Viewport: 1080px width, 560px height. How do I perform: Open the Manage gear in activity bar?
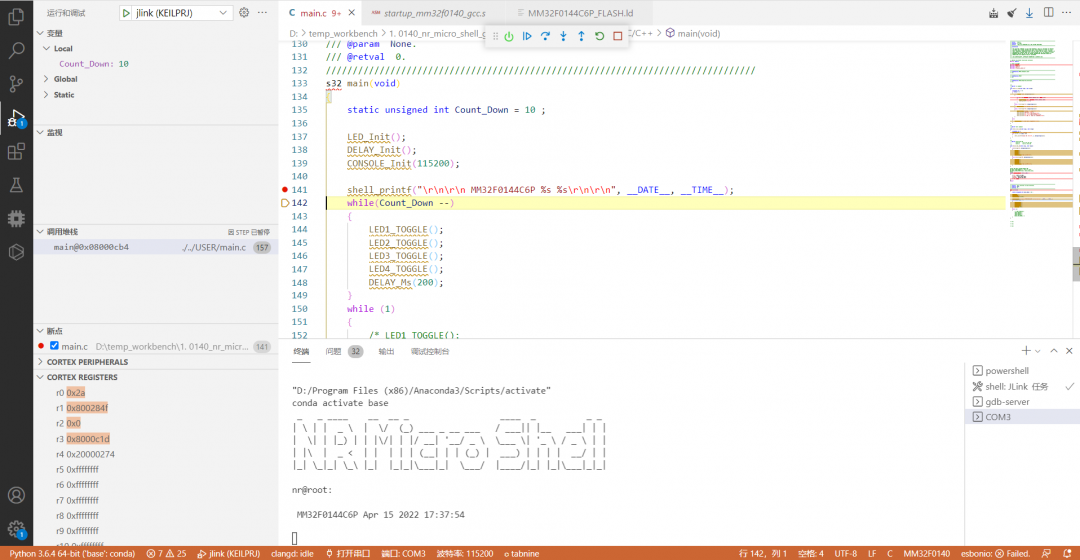16,529
